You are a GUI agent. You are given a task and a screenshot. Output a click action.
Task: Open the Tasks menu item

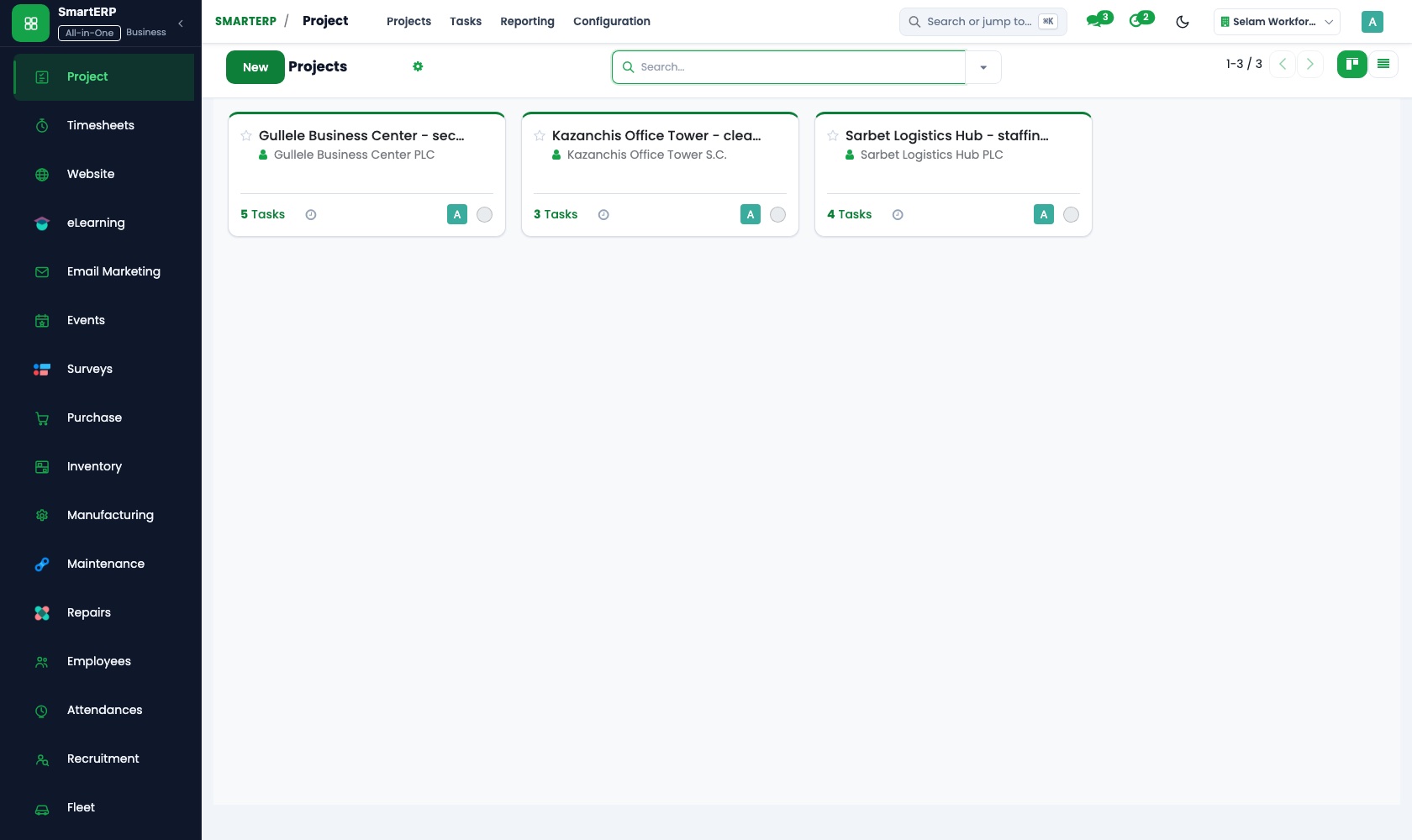[466, 21]
